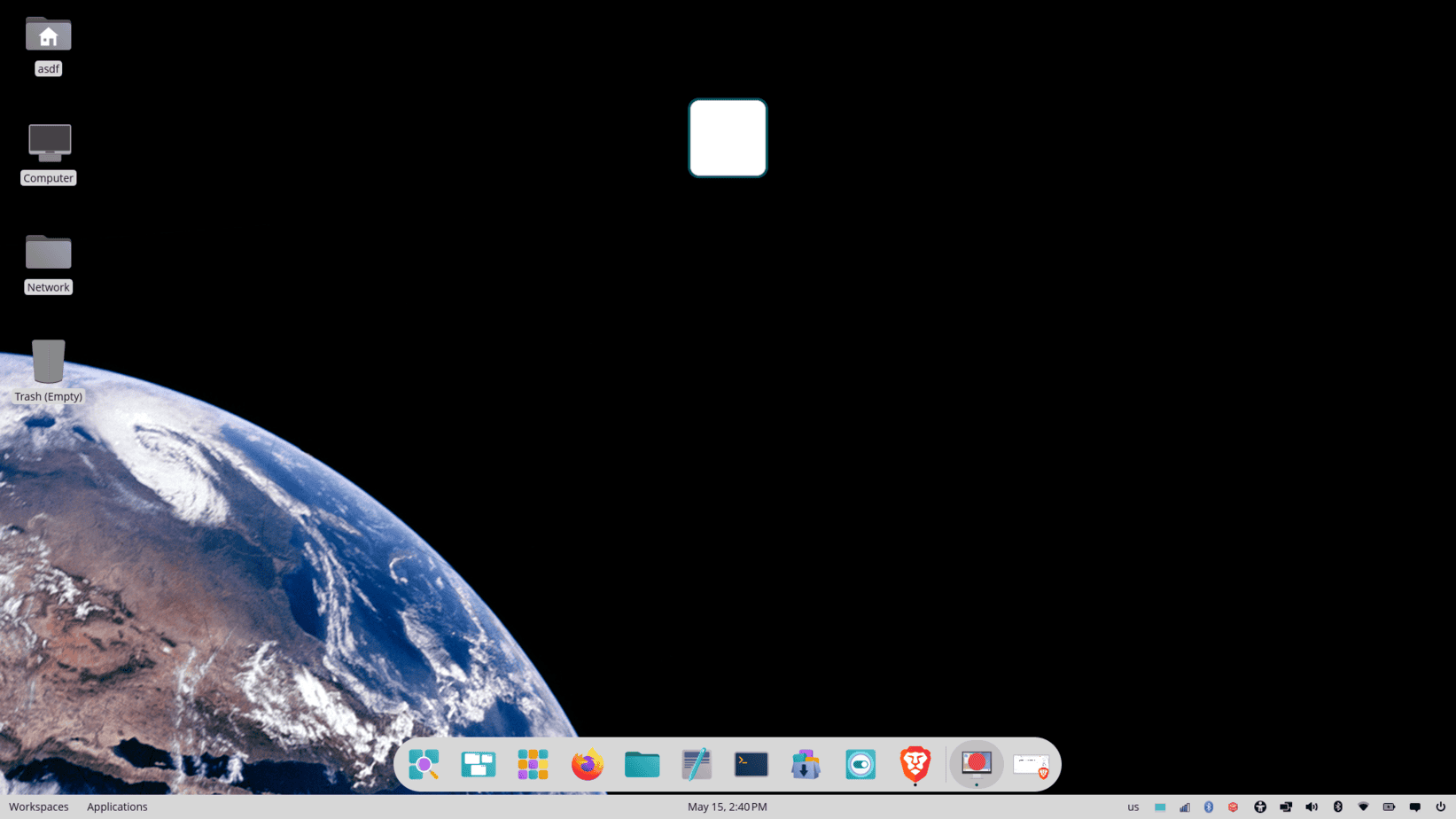Launch Firefox from the dock

coord(588,764)
